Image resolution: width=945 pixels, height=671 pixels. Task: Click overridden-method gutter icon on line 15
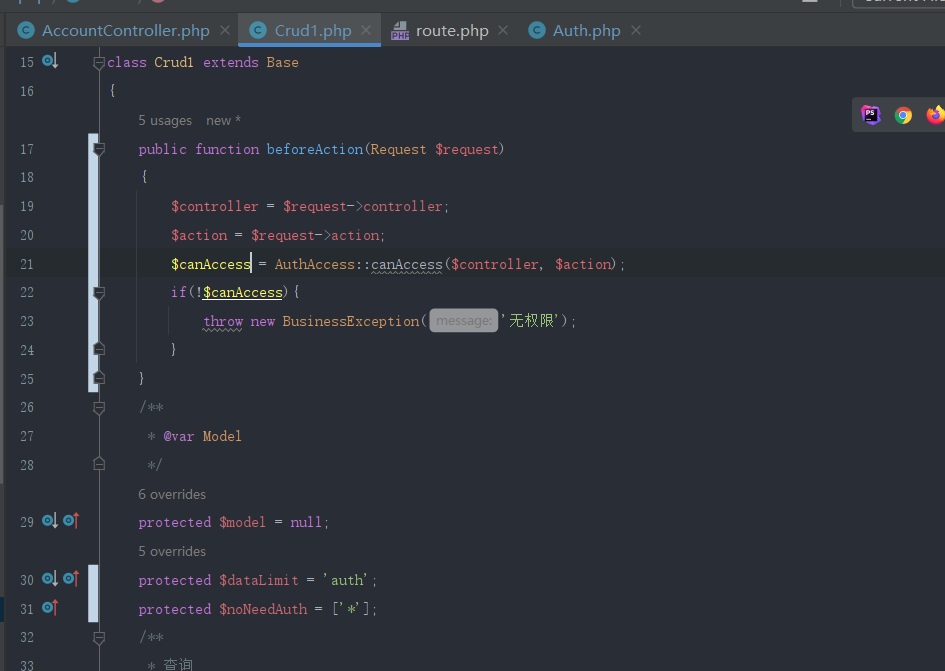[x=50, y=61]
